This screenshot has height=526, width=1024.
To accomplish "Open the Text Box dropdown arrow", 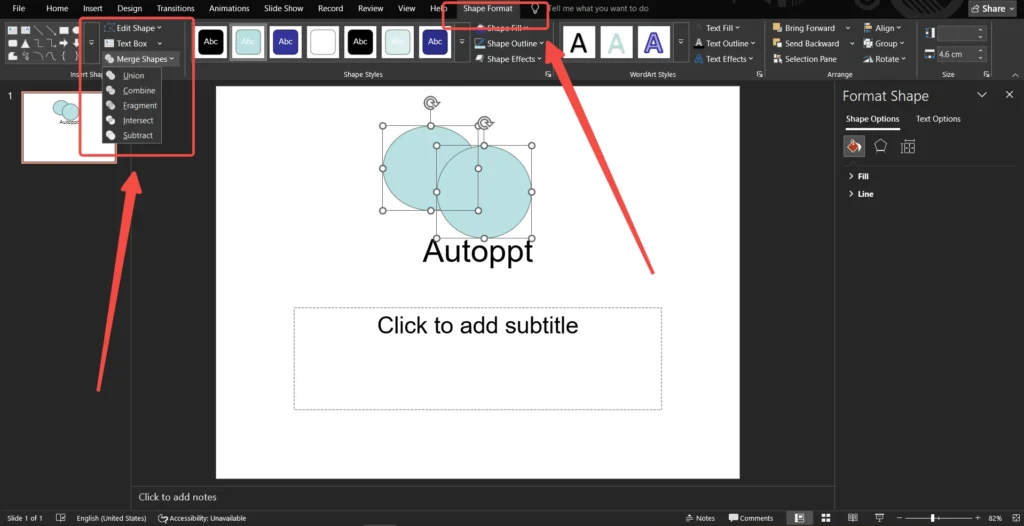I will tap(160, 44).
